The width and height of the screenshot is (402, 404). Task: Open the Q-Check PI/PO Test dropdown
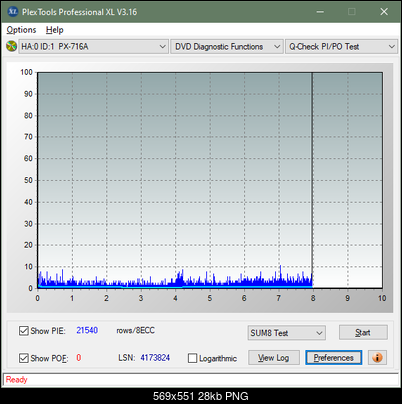click(x=341, y=47)
